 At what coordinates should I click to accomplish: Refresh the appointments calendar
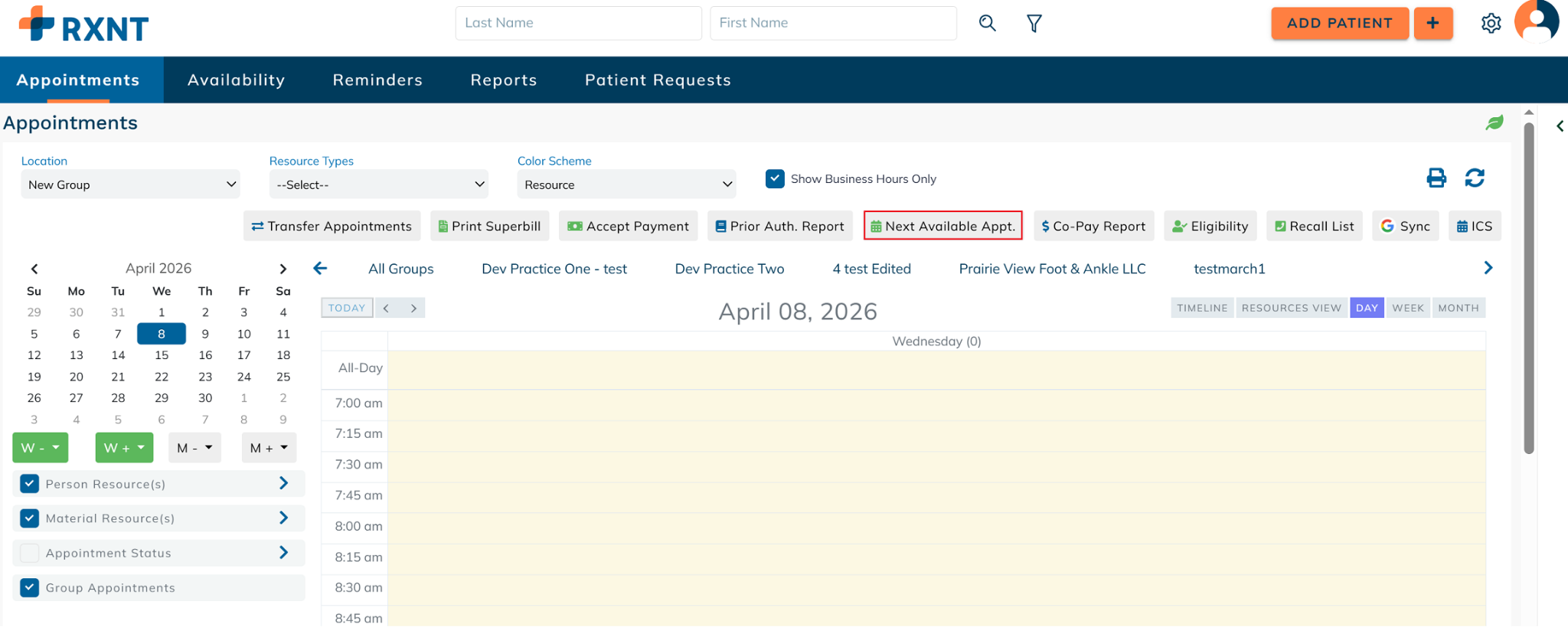pos(1475,178)
